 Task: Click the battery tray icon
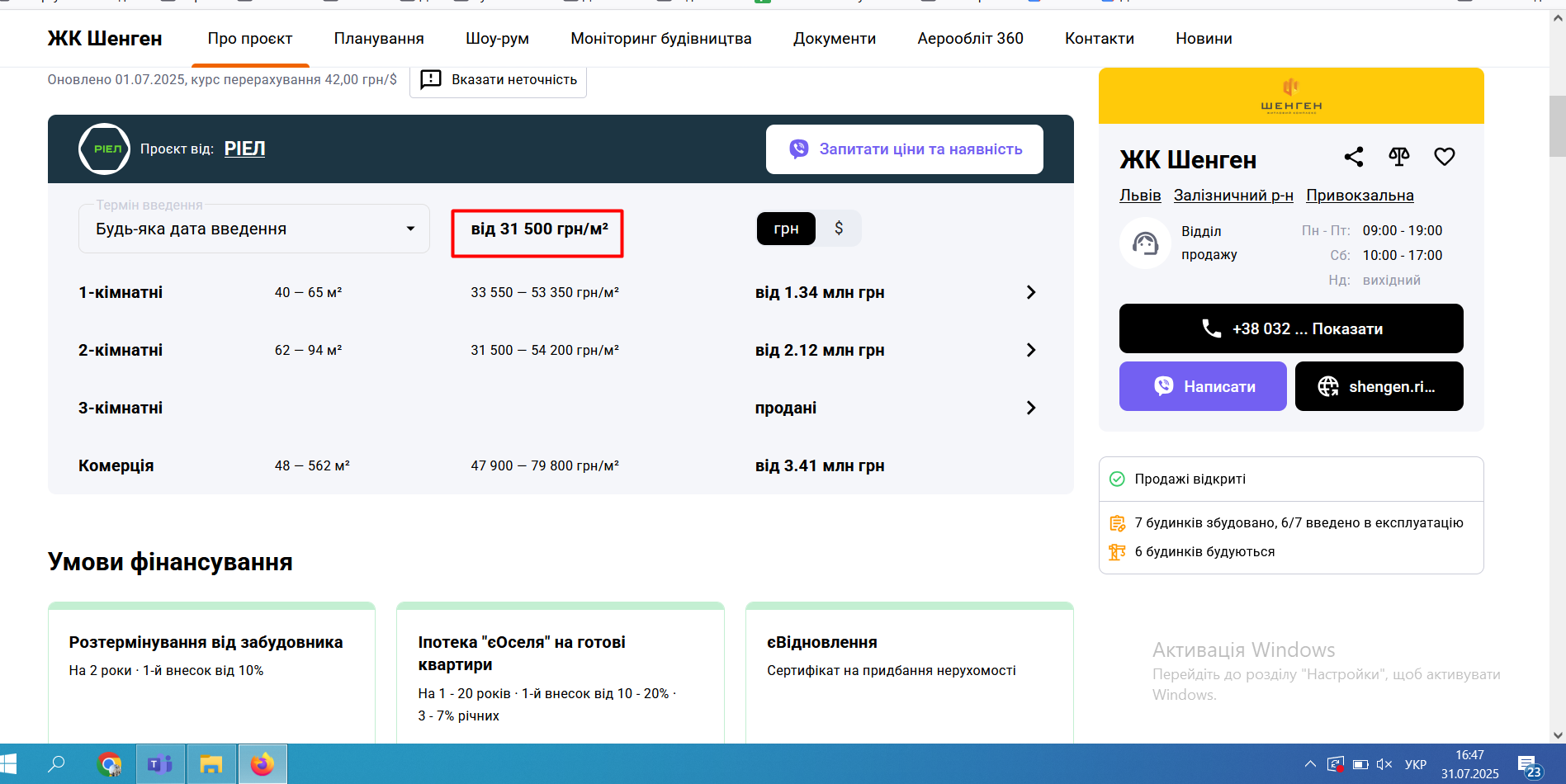1361,764
